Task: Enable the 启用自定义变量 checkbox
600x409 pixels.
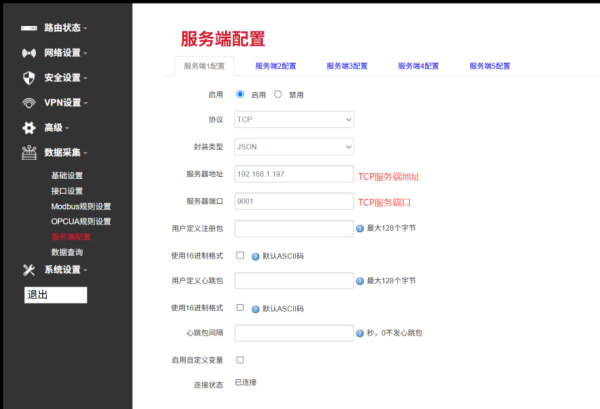Action: [x=240, y=360]
